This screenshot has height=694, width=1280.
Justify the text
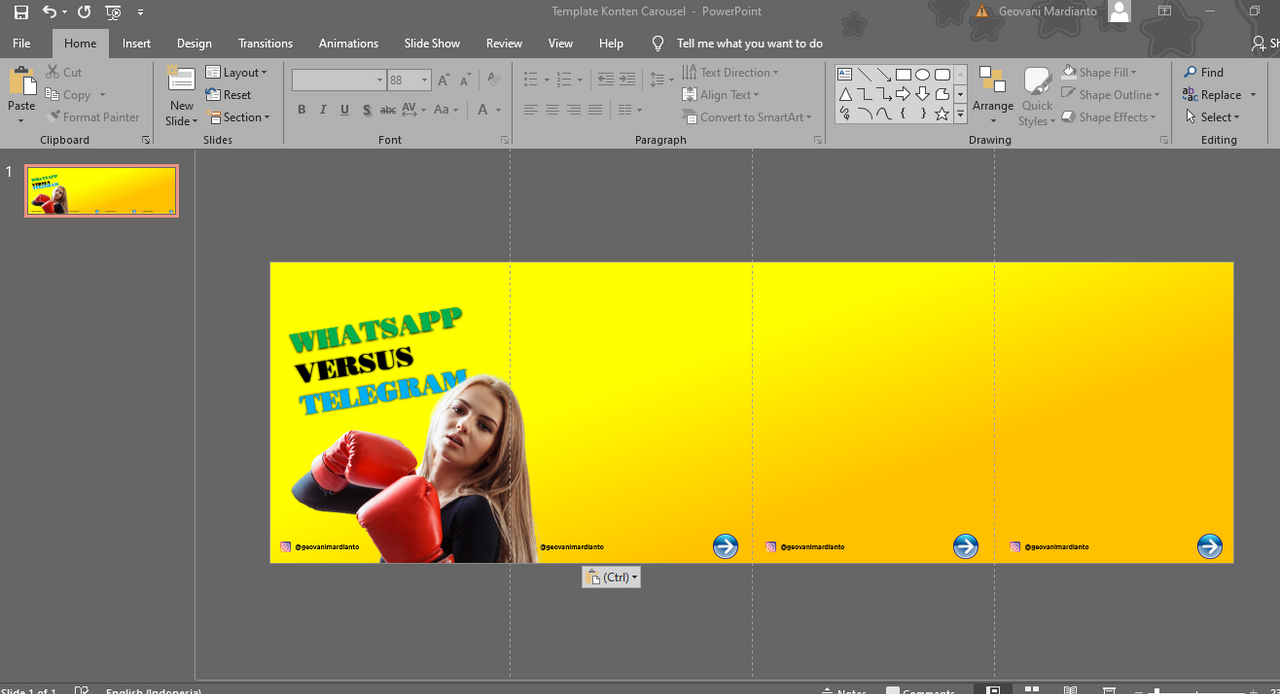click(596, 110)
